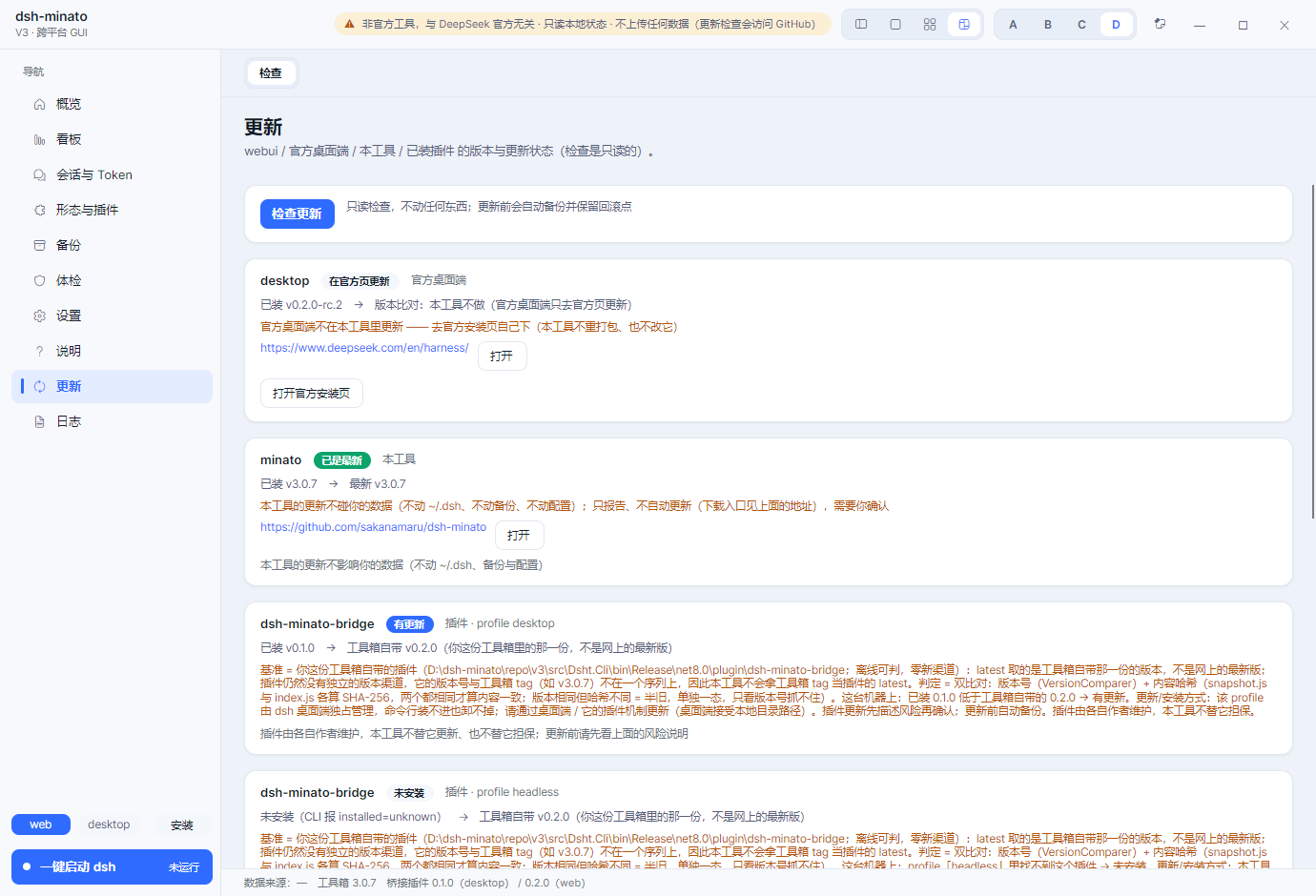Click the 在官方页更新 badge on desktop

pyautogui.click(x=360, y=281)
